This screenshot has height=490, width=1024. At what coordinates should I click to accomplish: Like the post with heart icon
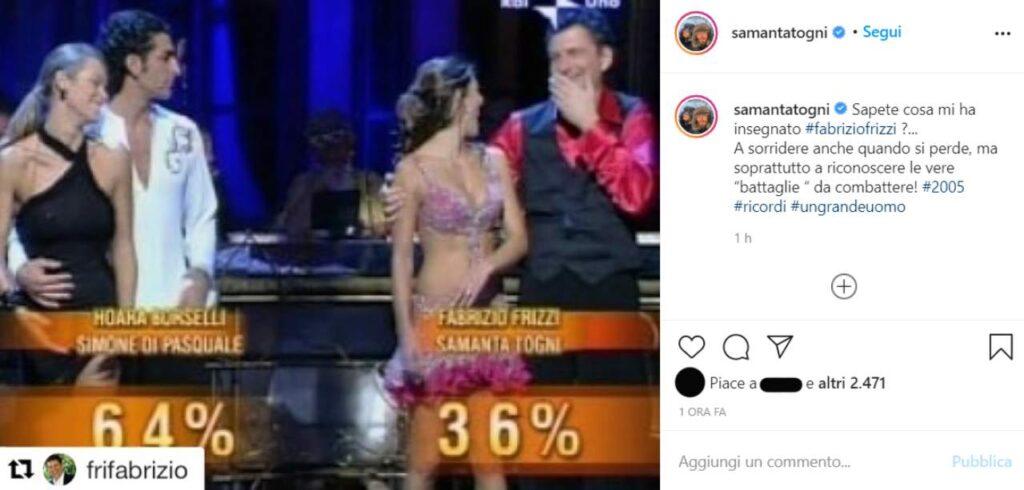coord(692,347)
